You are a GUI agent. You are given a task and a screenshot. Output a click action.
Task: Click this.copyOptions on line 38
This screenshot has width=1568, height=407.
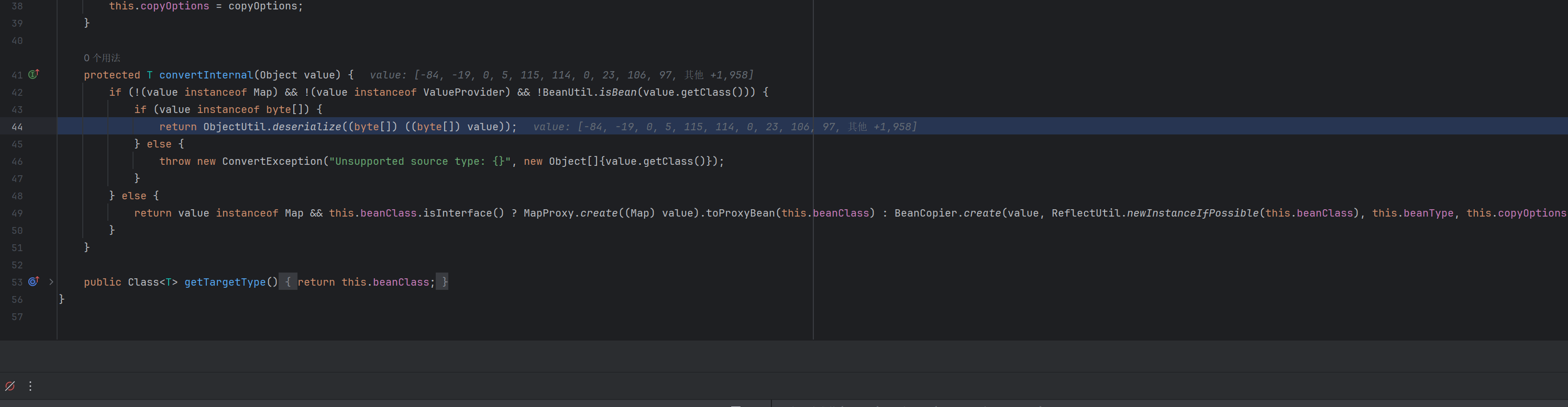click(159, 6)
